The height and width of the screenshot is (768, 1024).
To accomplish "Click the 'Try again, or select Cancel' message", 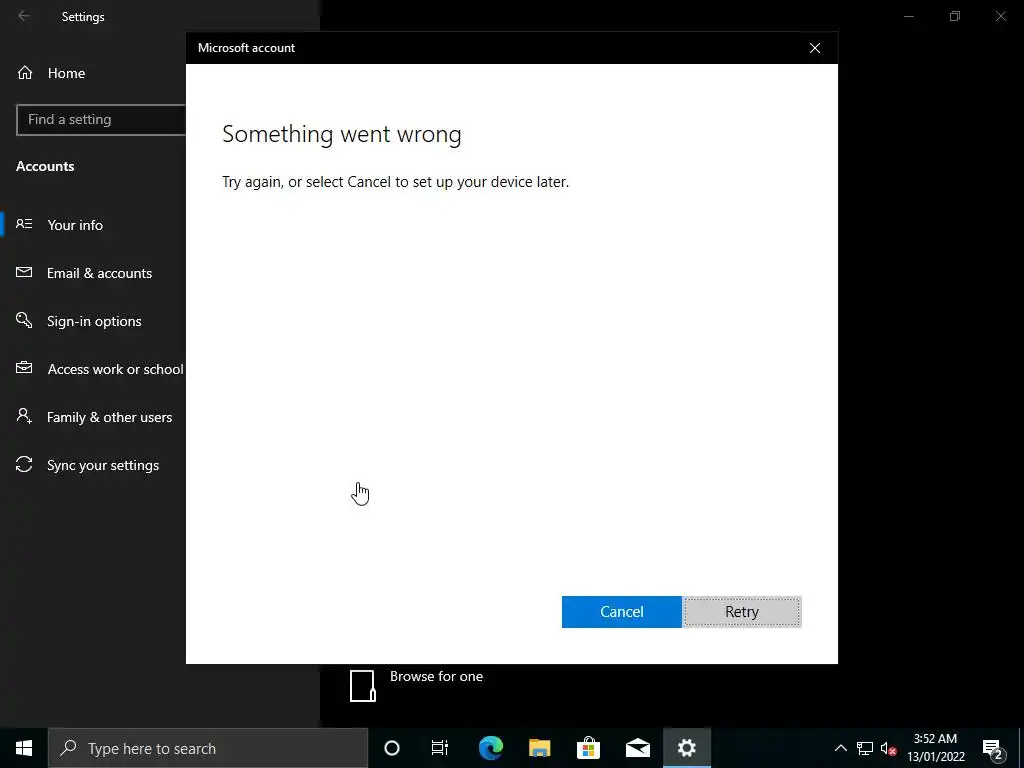I will pos(395,182).
